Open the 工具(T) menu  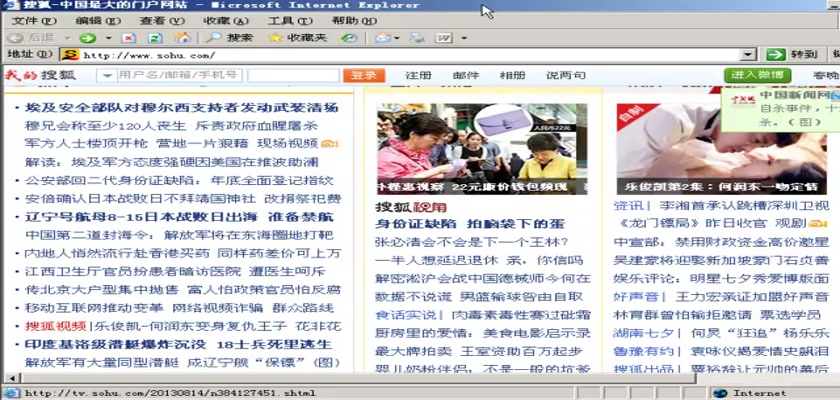(x=290, y=21)
